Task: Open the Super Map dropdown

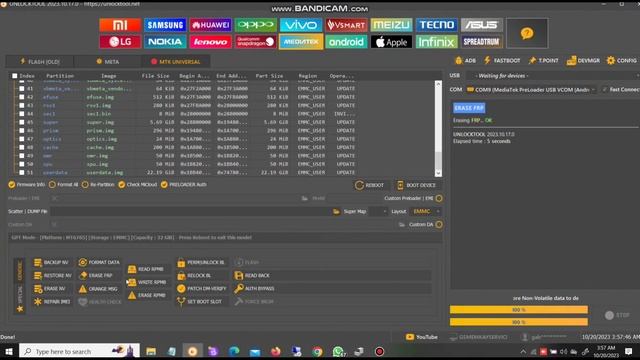Action: (x=378, y=211)
